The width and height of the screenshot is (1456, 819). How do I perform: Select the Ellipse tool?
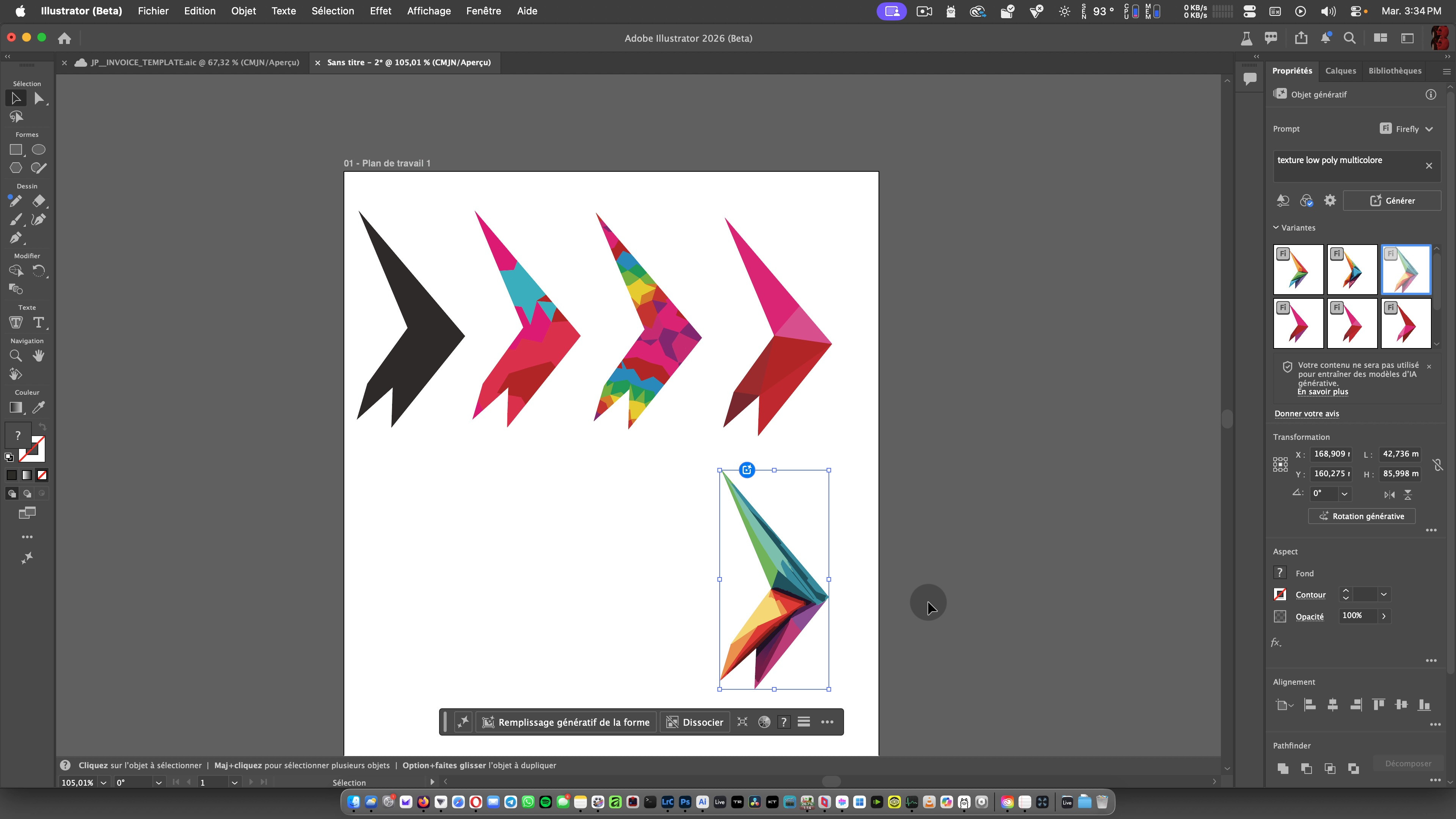pyautogui.click(x=38, y=150)
